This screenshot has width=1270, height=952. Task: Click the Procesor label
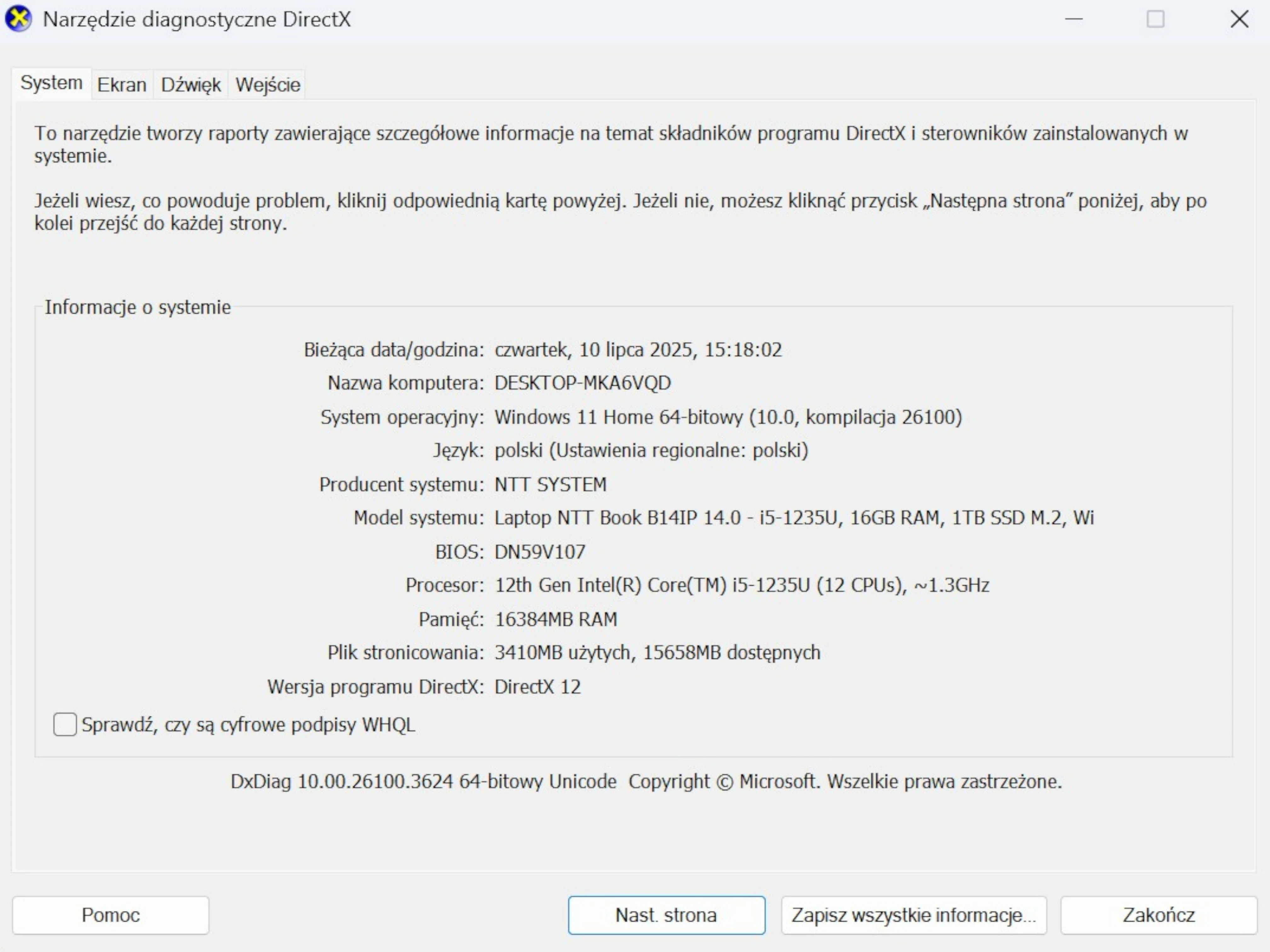coord(445,585)
